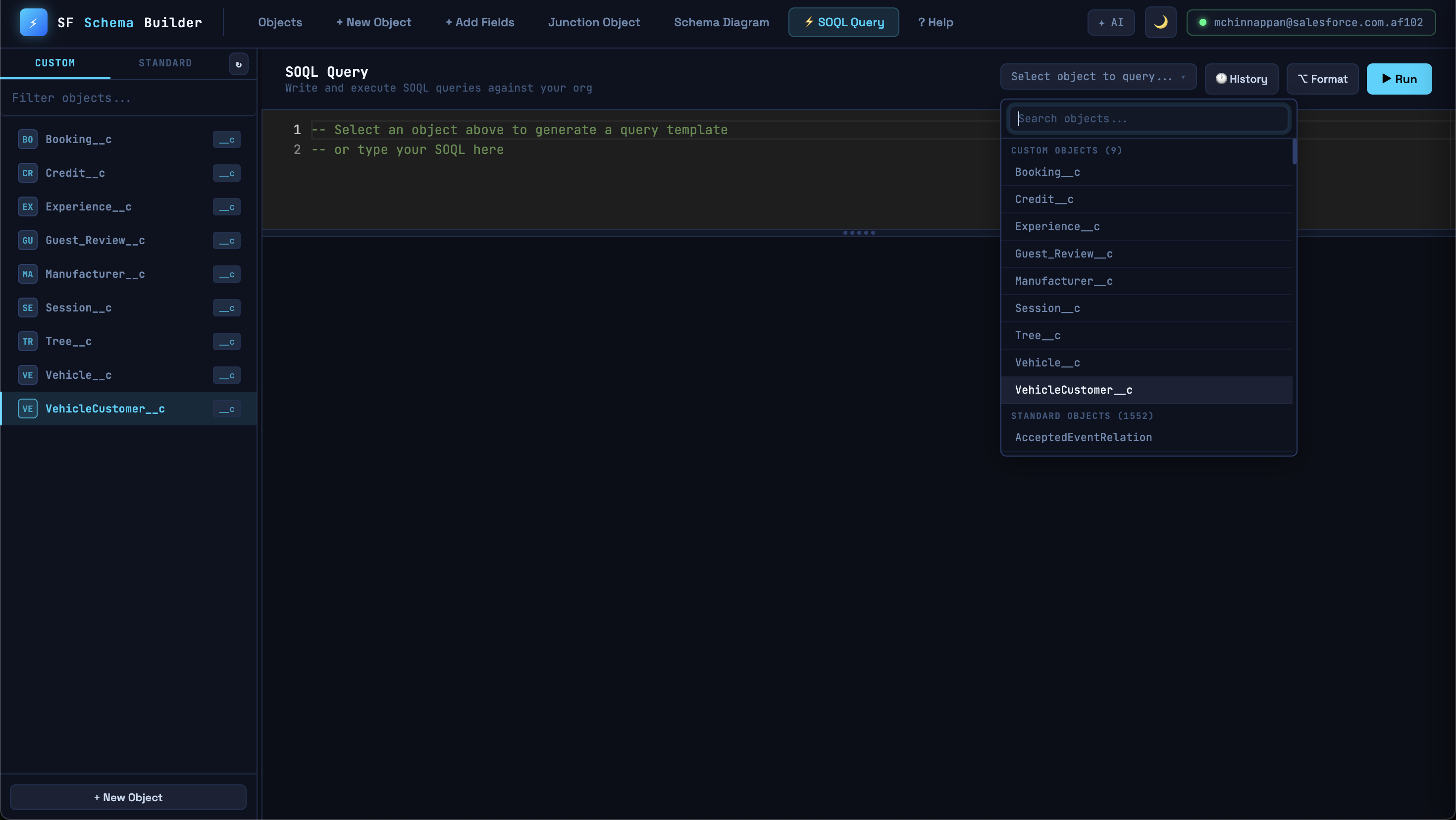This screenshot has width=1456, height=820.
Task: Click the editor resize handle dots
Action: (859, 233)
